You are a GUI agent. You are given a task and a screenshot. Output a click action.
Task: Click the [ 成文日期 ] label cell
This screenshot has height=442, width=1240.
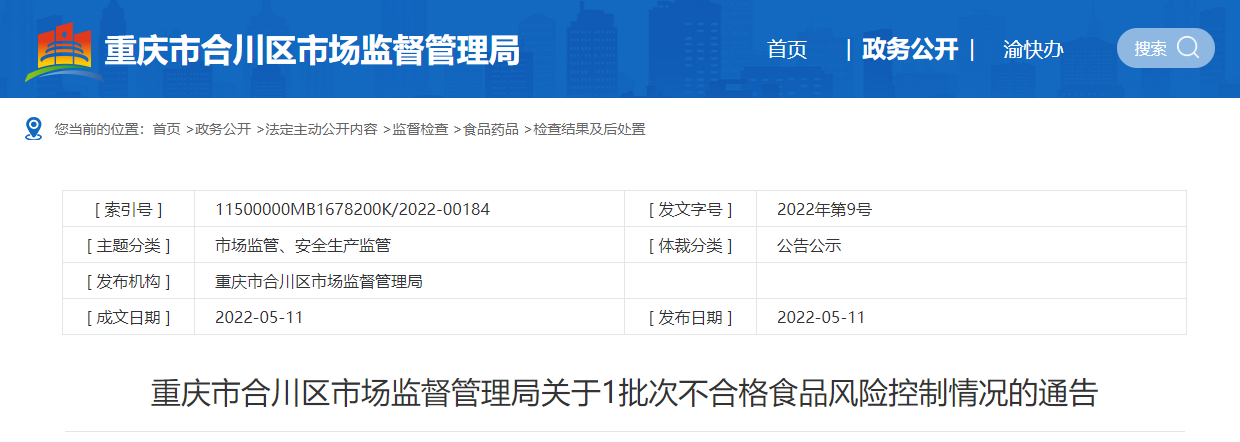click(x=128, y=317)
